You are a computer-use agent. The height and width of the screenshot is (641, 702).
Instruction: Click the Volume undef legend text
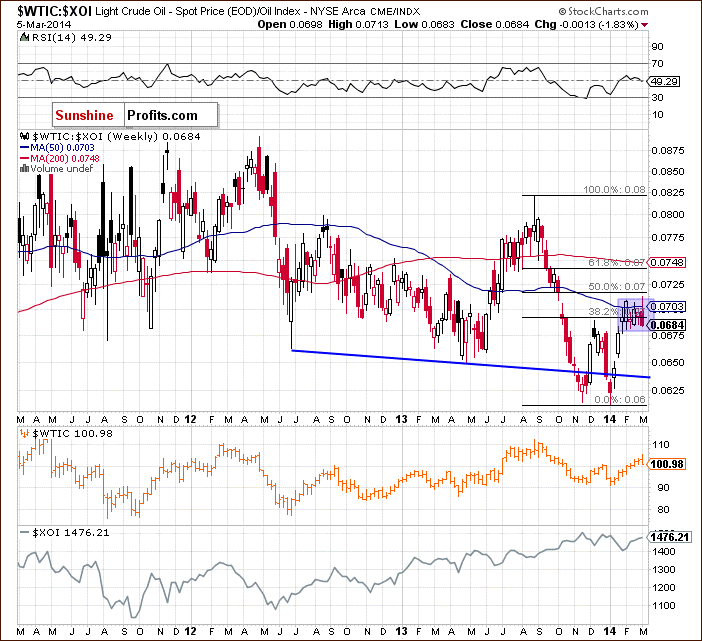tap(62, 169)
